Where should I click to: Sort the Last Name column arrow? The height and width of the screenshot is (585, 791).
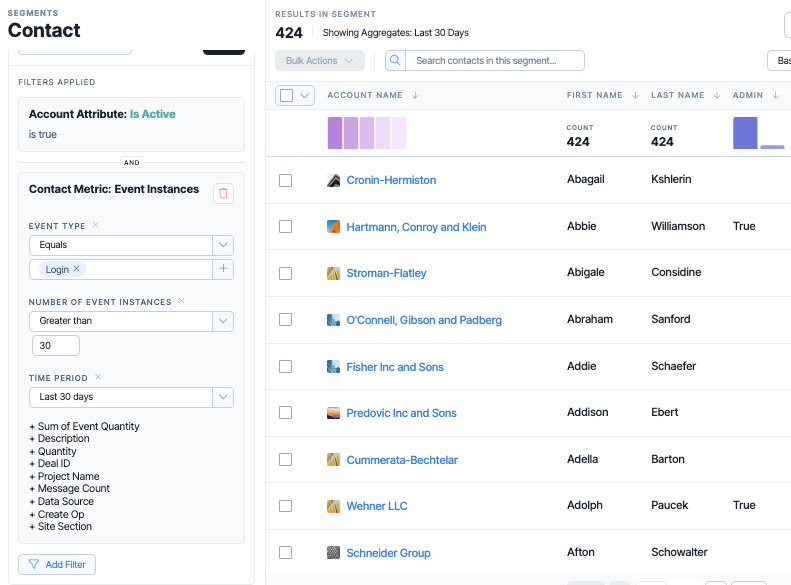716,95
